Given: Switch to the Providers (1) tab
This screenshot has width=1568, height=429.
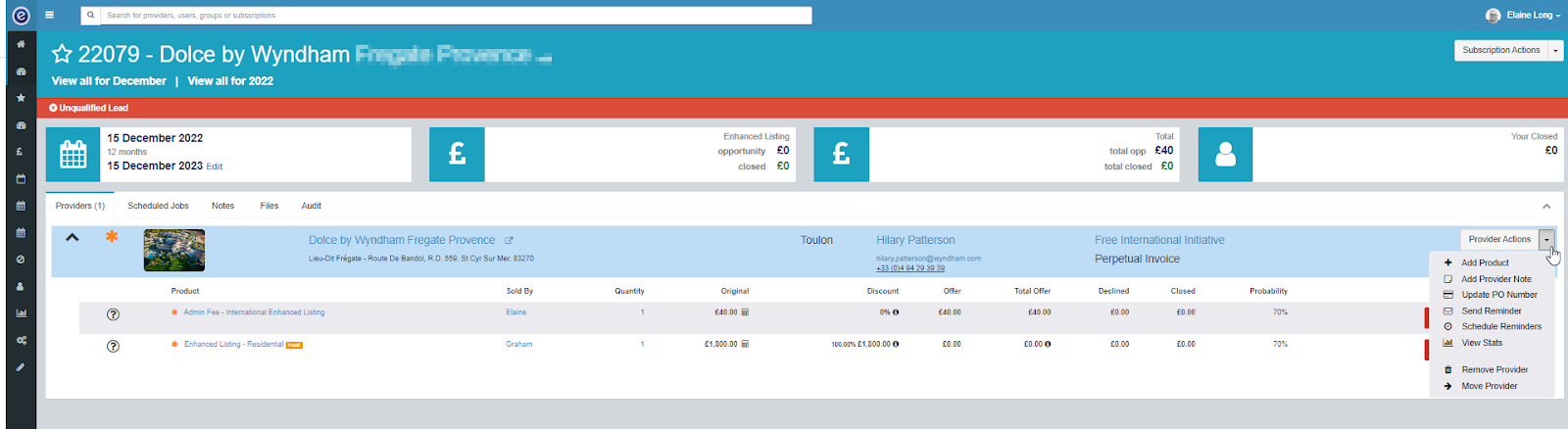Looking at the screenshot, I should pos(80,206).
